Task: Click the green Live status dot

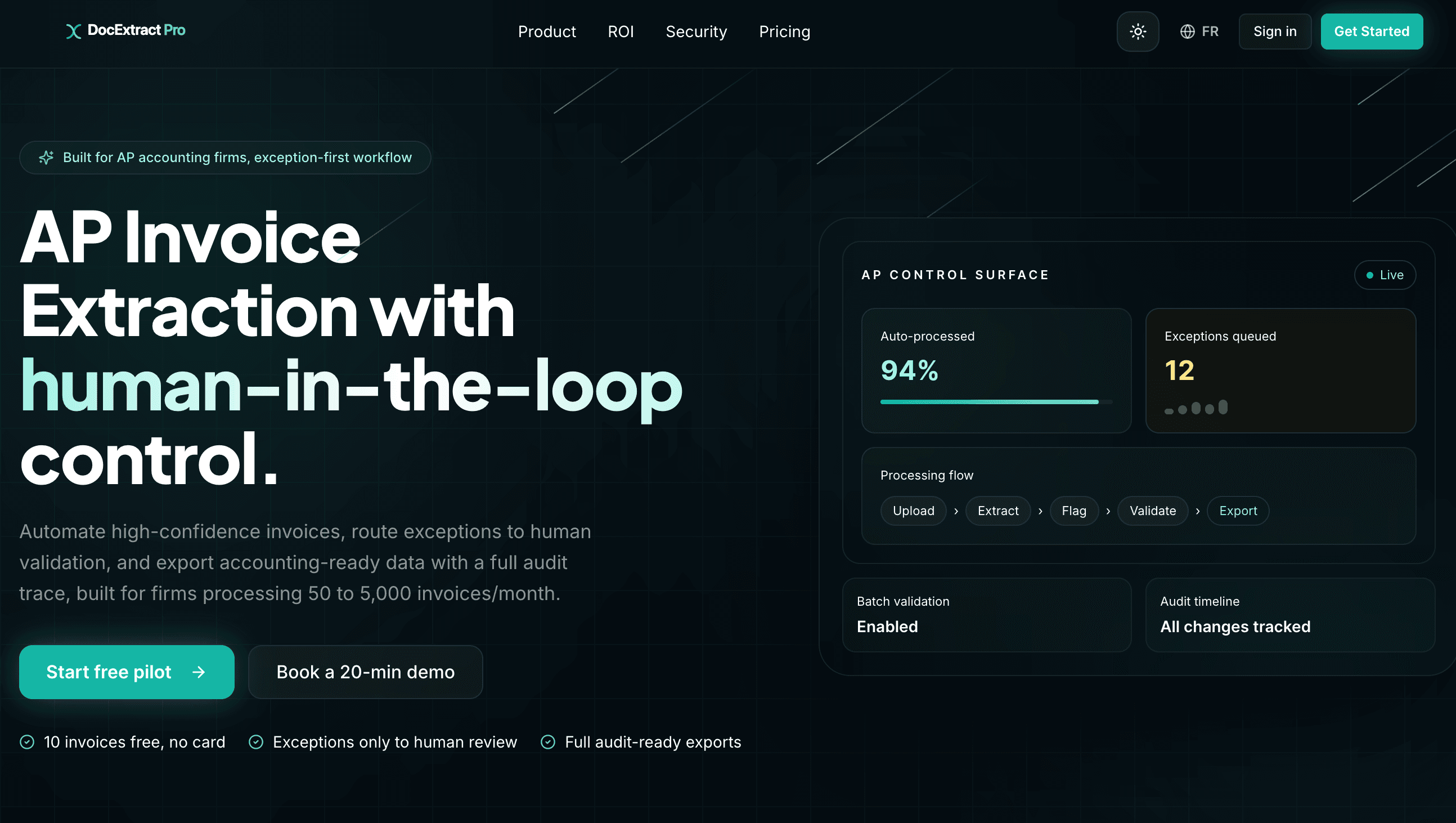Action: (x=1369, y=275)
